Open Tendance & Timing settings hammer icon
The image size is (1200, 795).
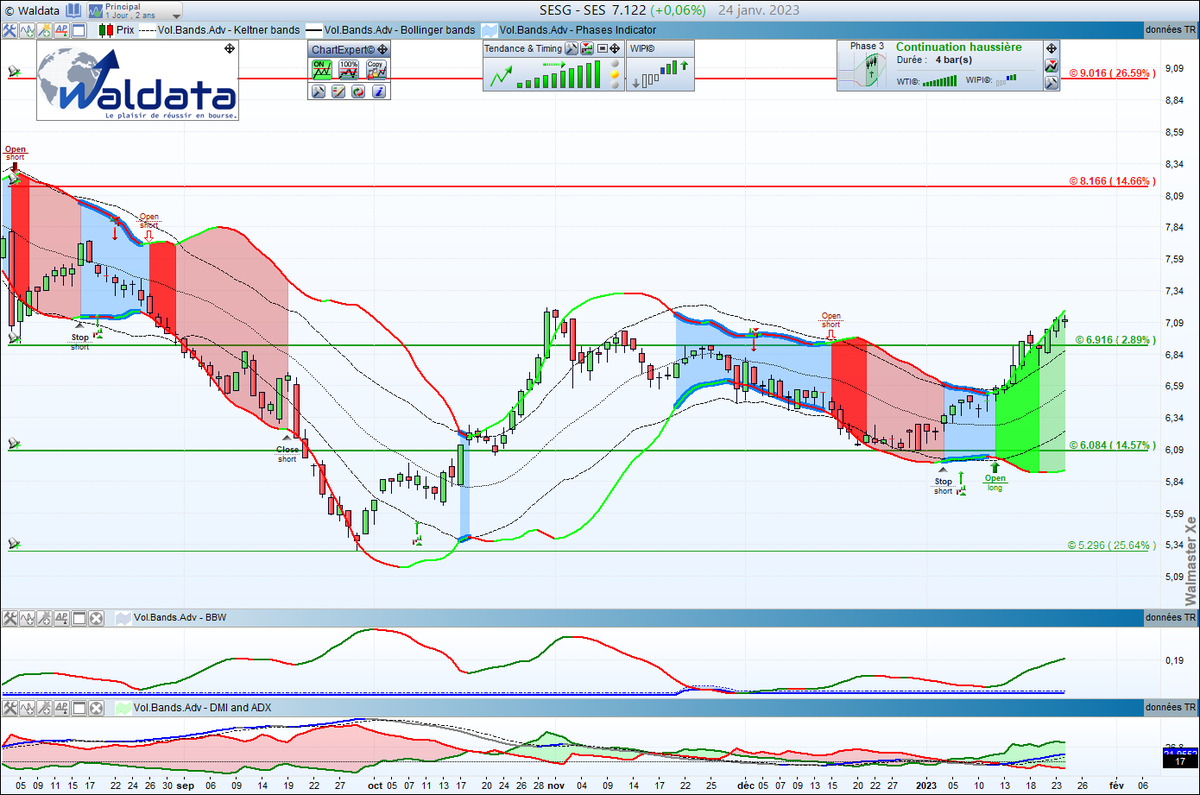point(571,48)
